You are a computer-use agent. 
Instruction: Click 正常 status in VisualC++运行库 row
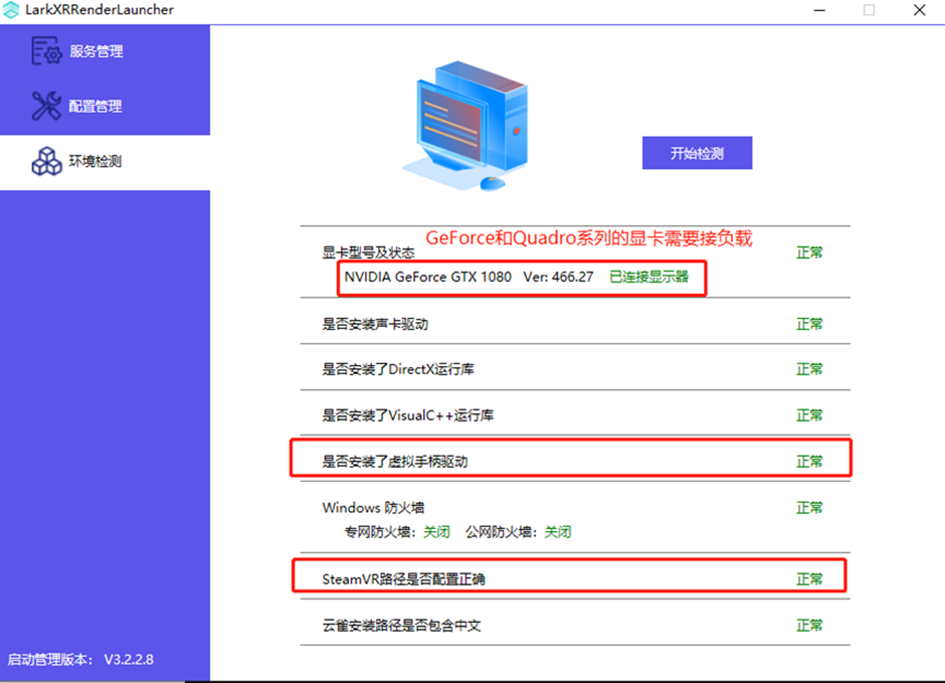(809, 415)
